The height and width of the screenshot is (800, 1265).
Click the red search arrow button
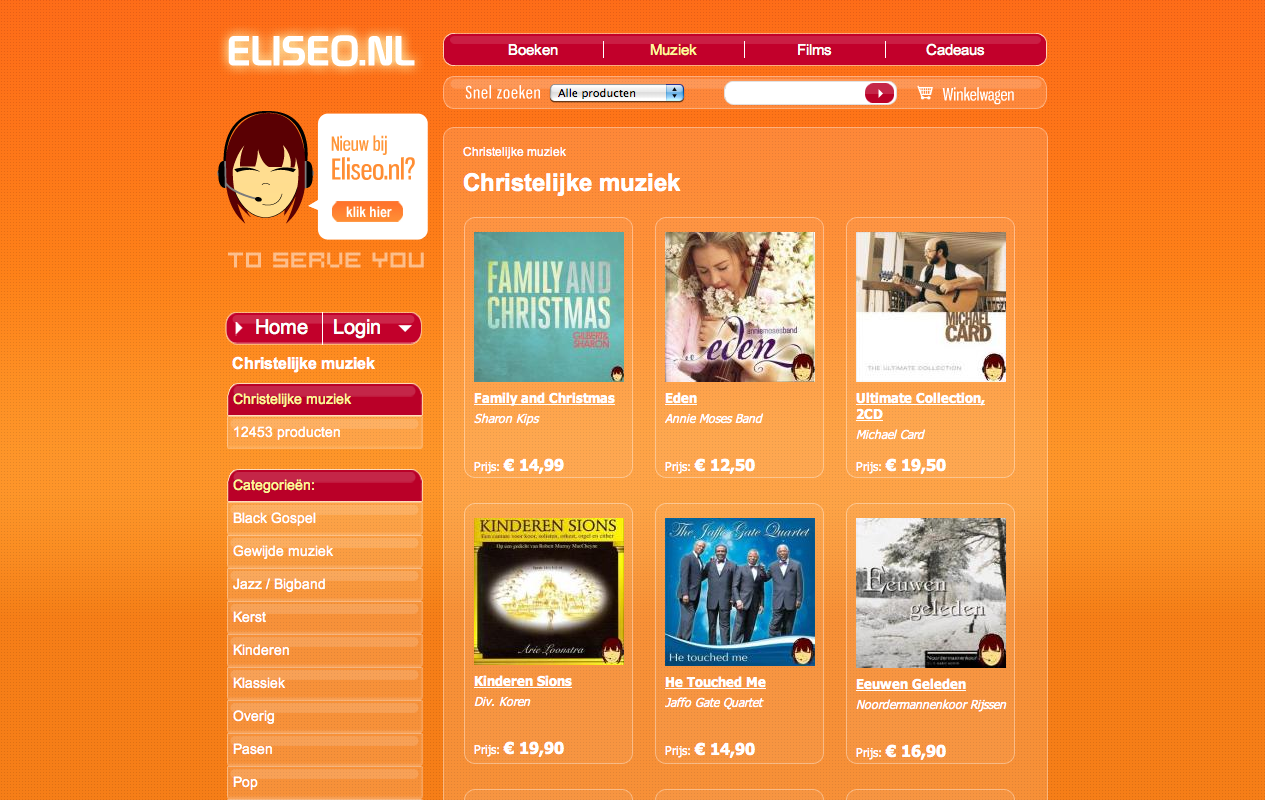(879, 93)
